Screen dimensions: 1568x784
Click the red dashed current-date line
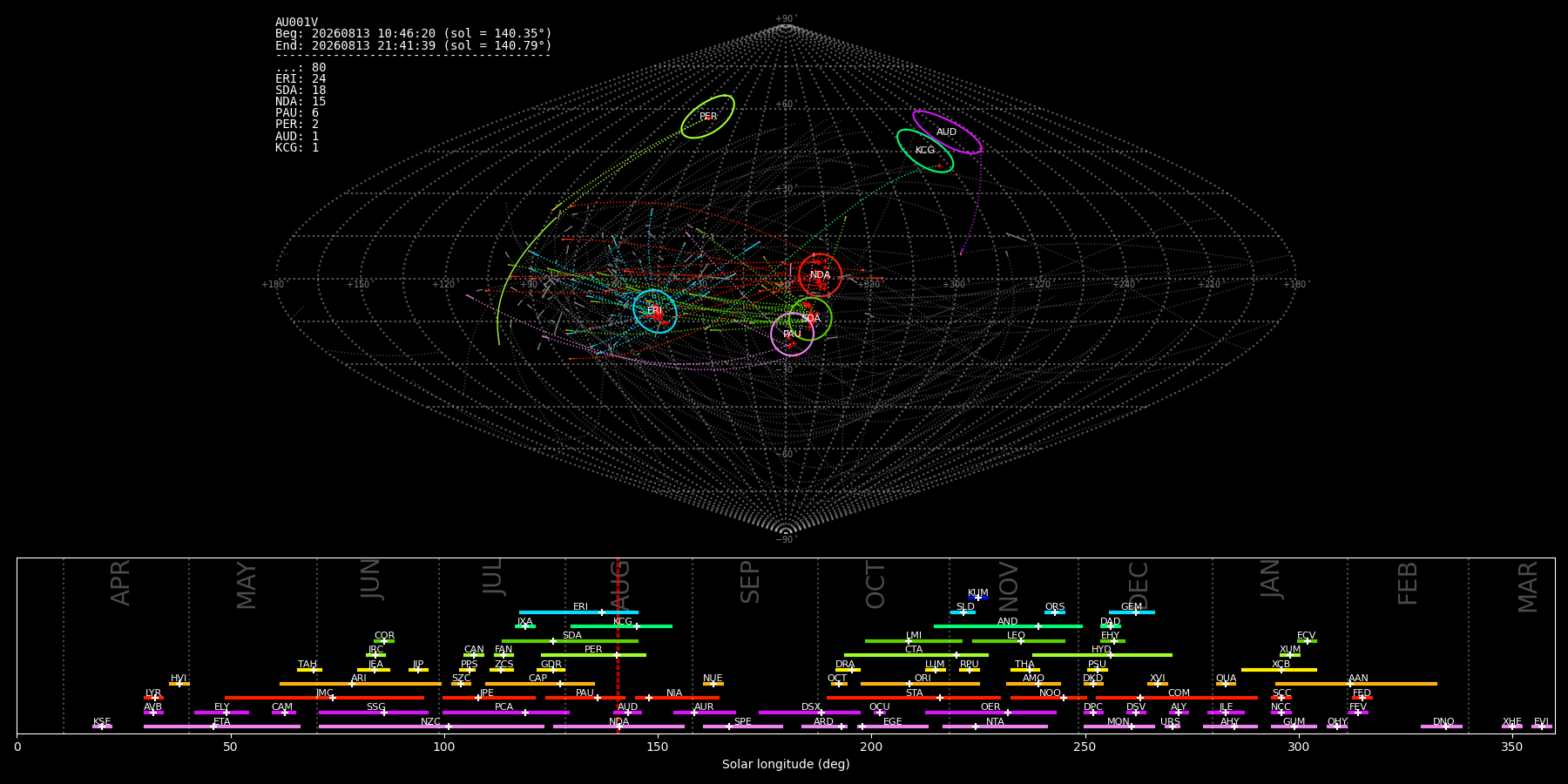pos(618,645)
